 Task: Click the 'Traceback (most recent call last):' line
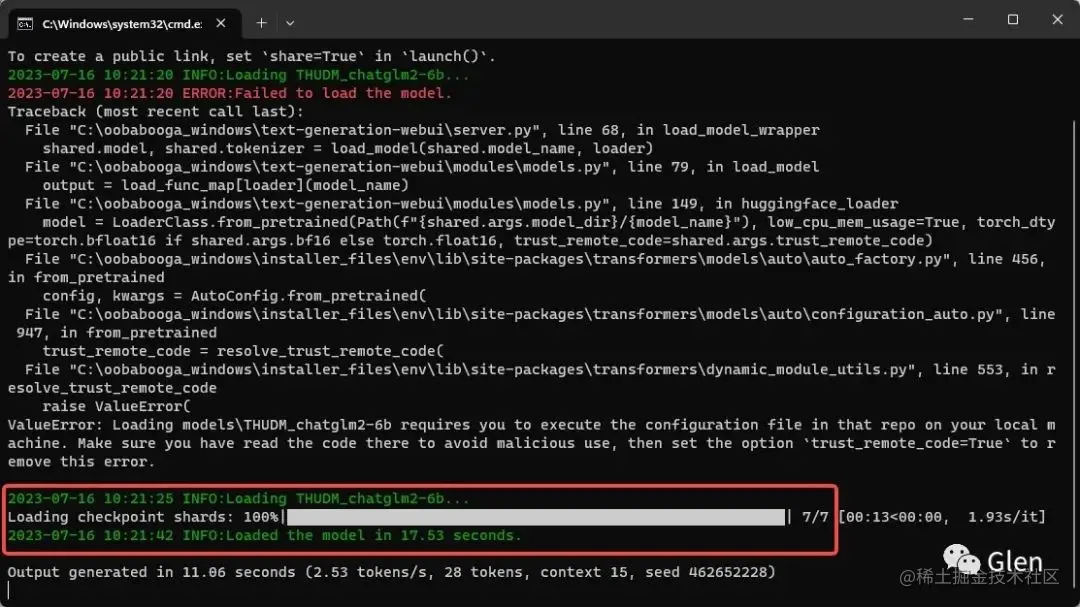(156, 112)
